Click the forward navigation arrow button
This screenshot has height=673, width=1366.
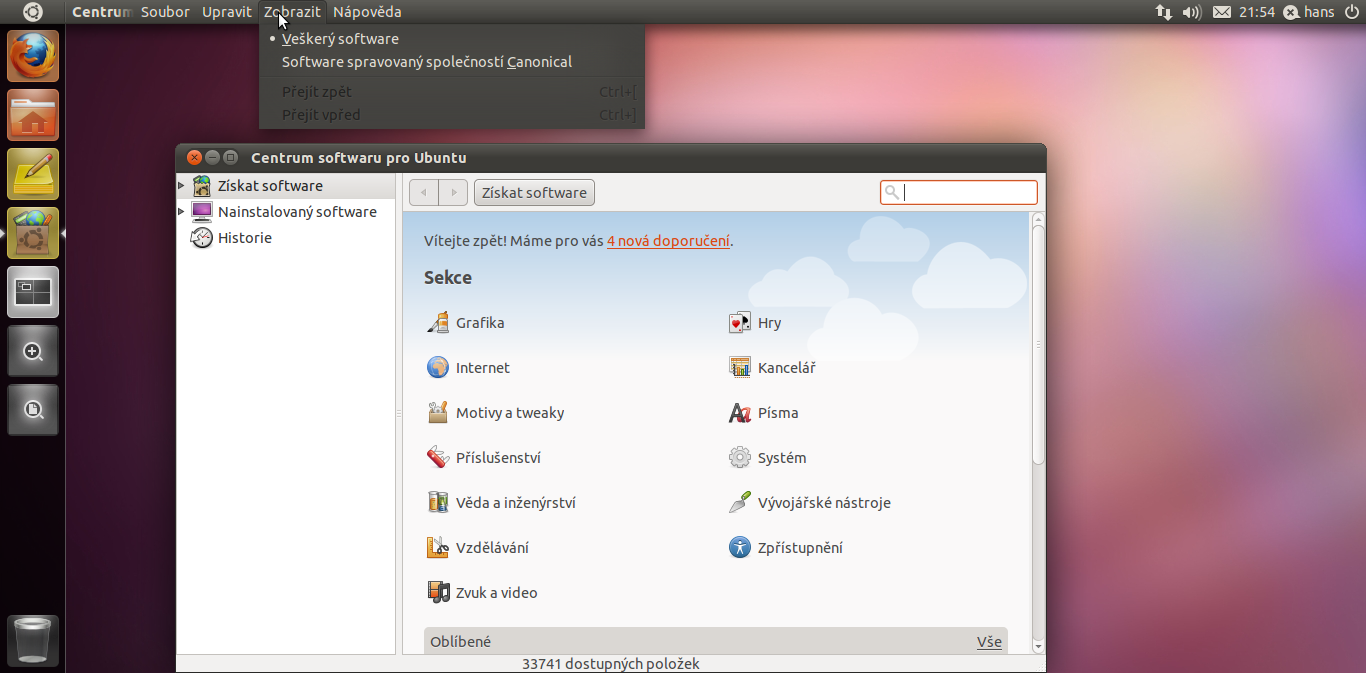[453, 193]
